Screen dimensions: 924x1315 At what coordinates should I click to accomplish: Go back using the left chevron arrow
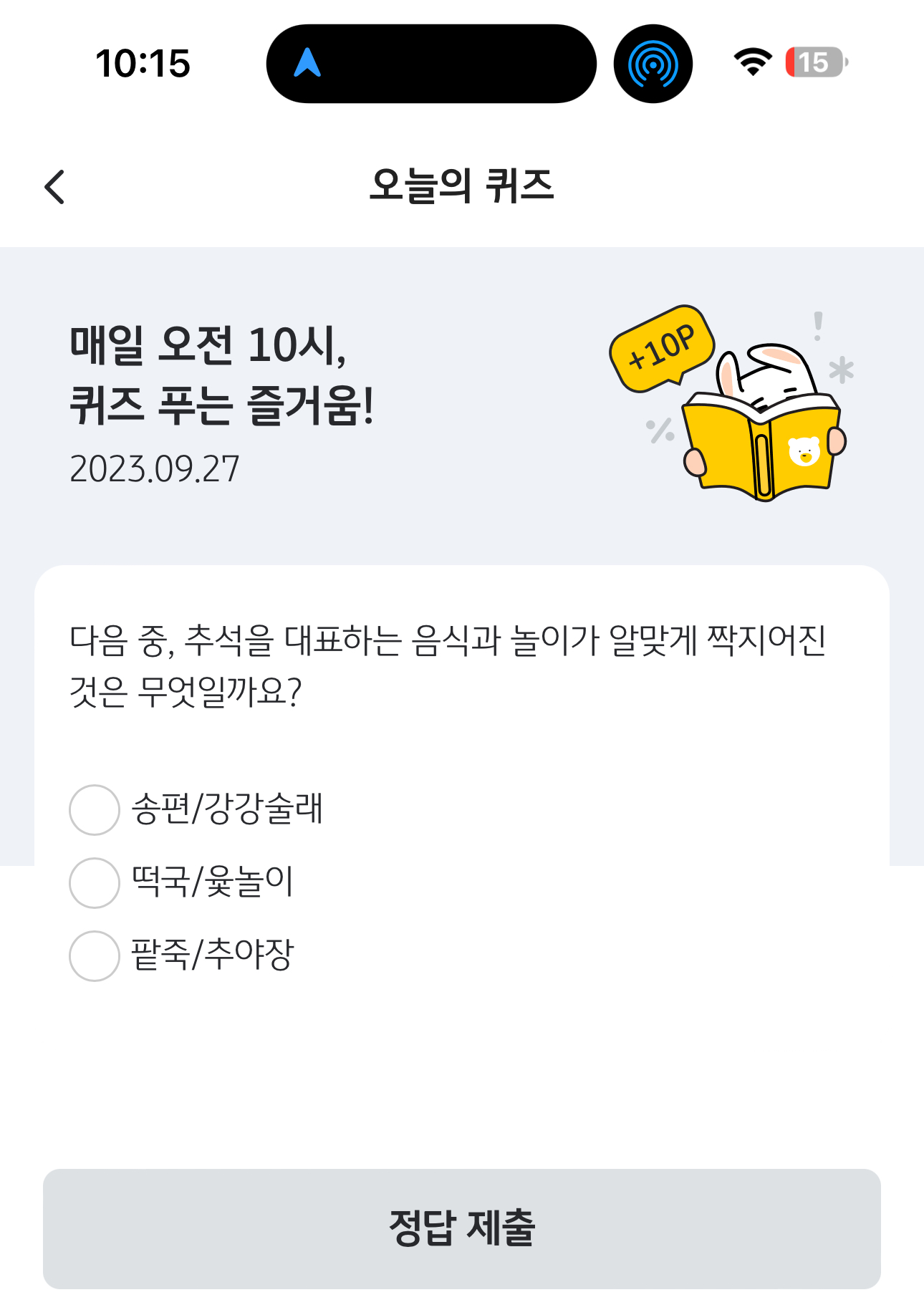click(x=54, y=187)
